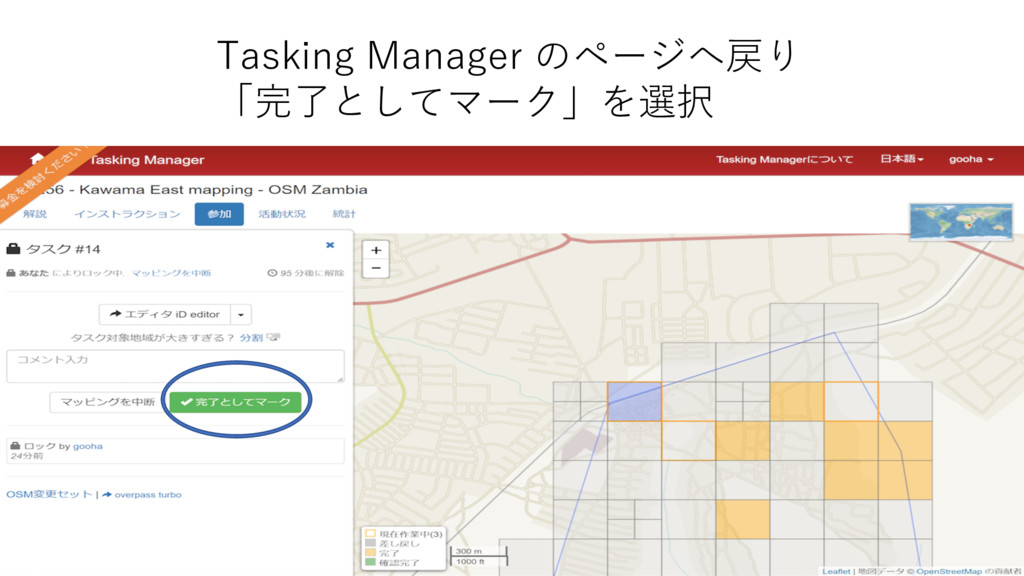Click the 差し戻し legend entry
The image size is (1024, 576).
pos(392,543)
